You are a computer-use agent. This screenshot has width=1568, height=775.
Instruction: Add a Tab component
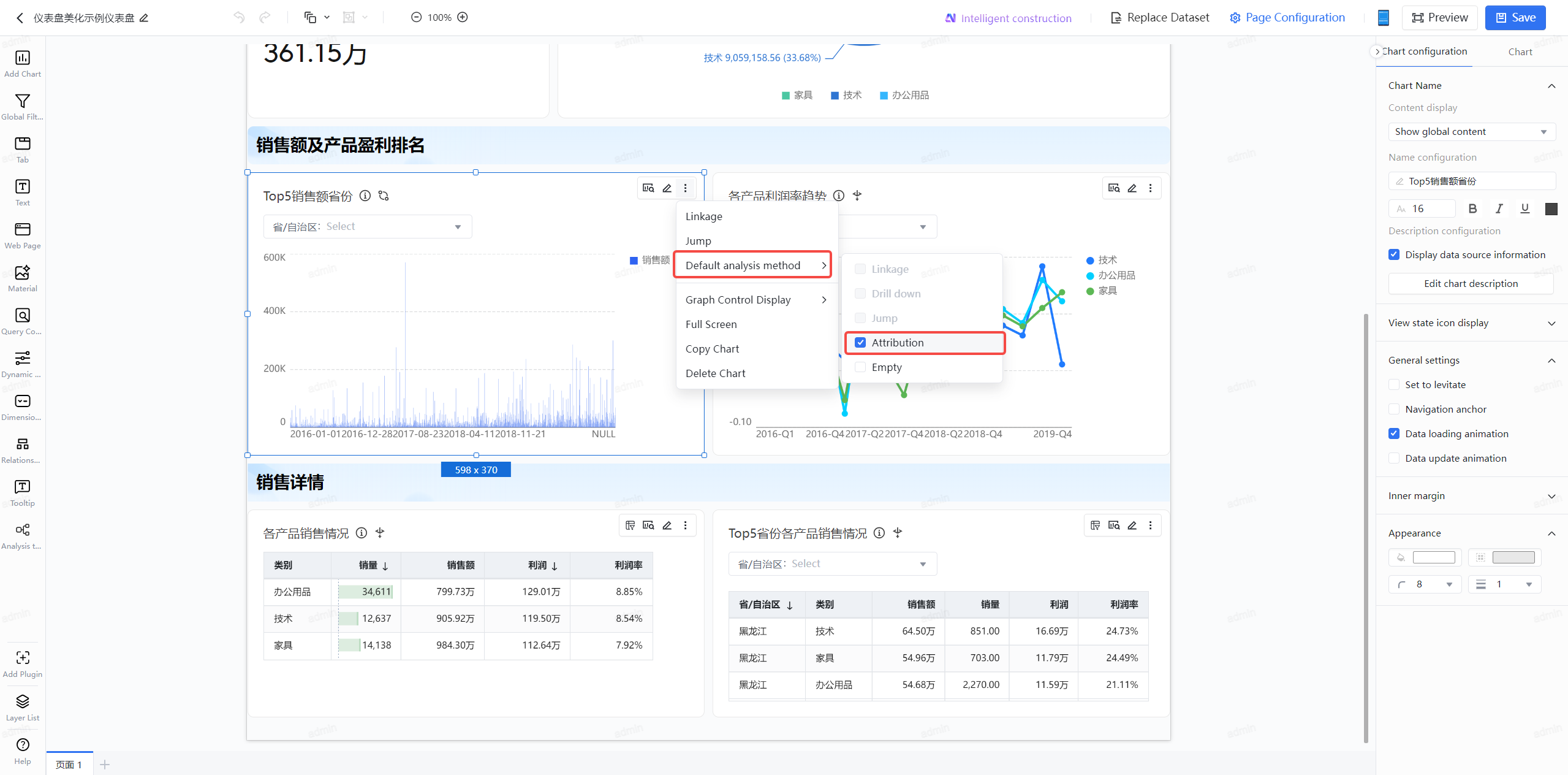click(x=23, y=150)
